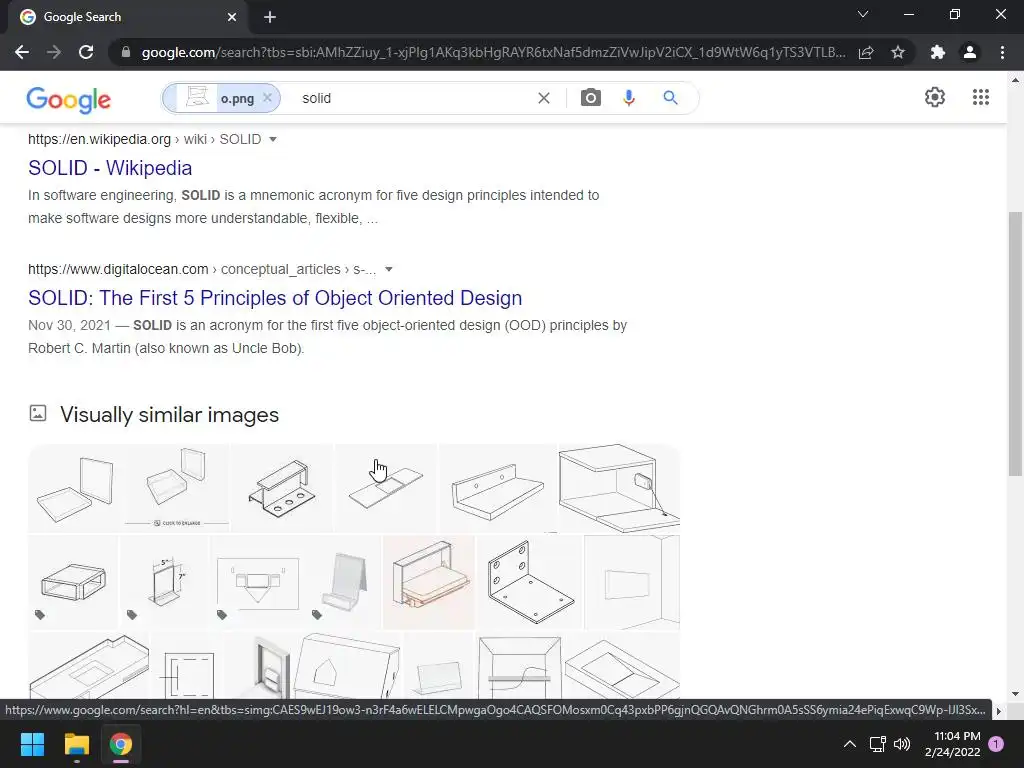Open bracket with three holes thumbnail
Screen dimensions: 1024x768
click(x=282, y=488)
